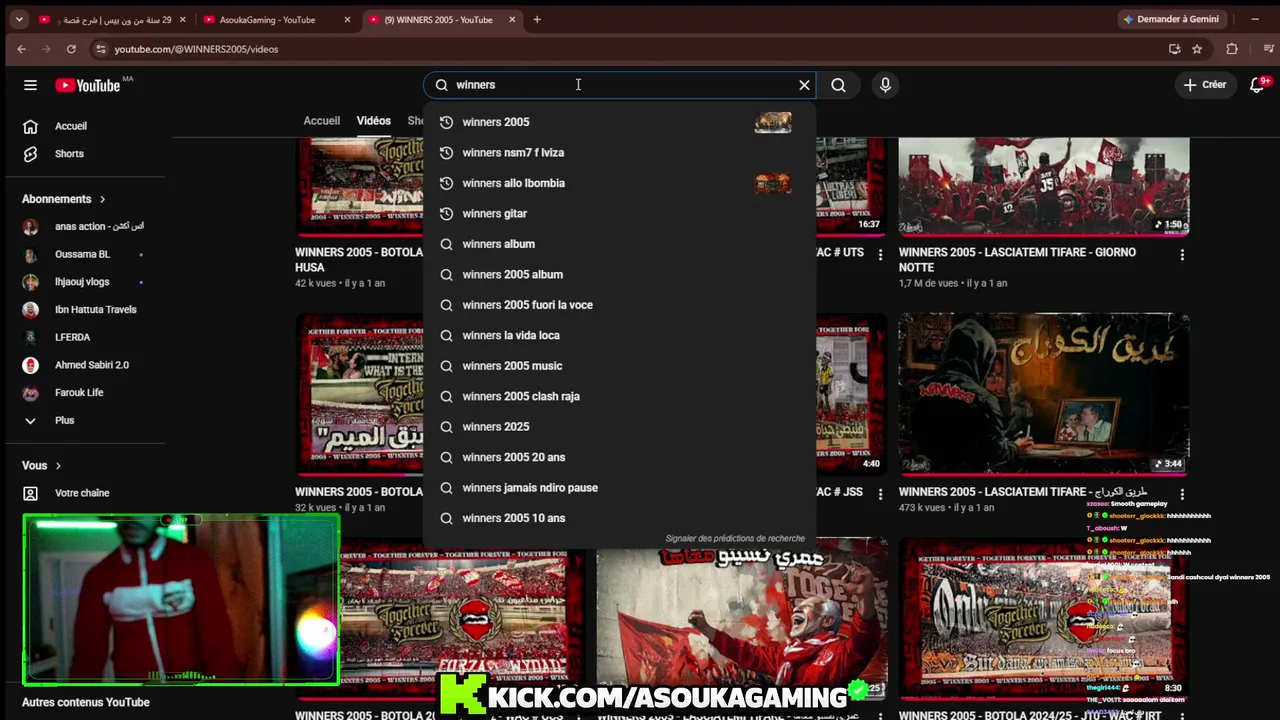Open video options beside 'AC # UTS'
The height and width of the screenshot is (720, 1280).
click(880, 255)
